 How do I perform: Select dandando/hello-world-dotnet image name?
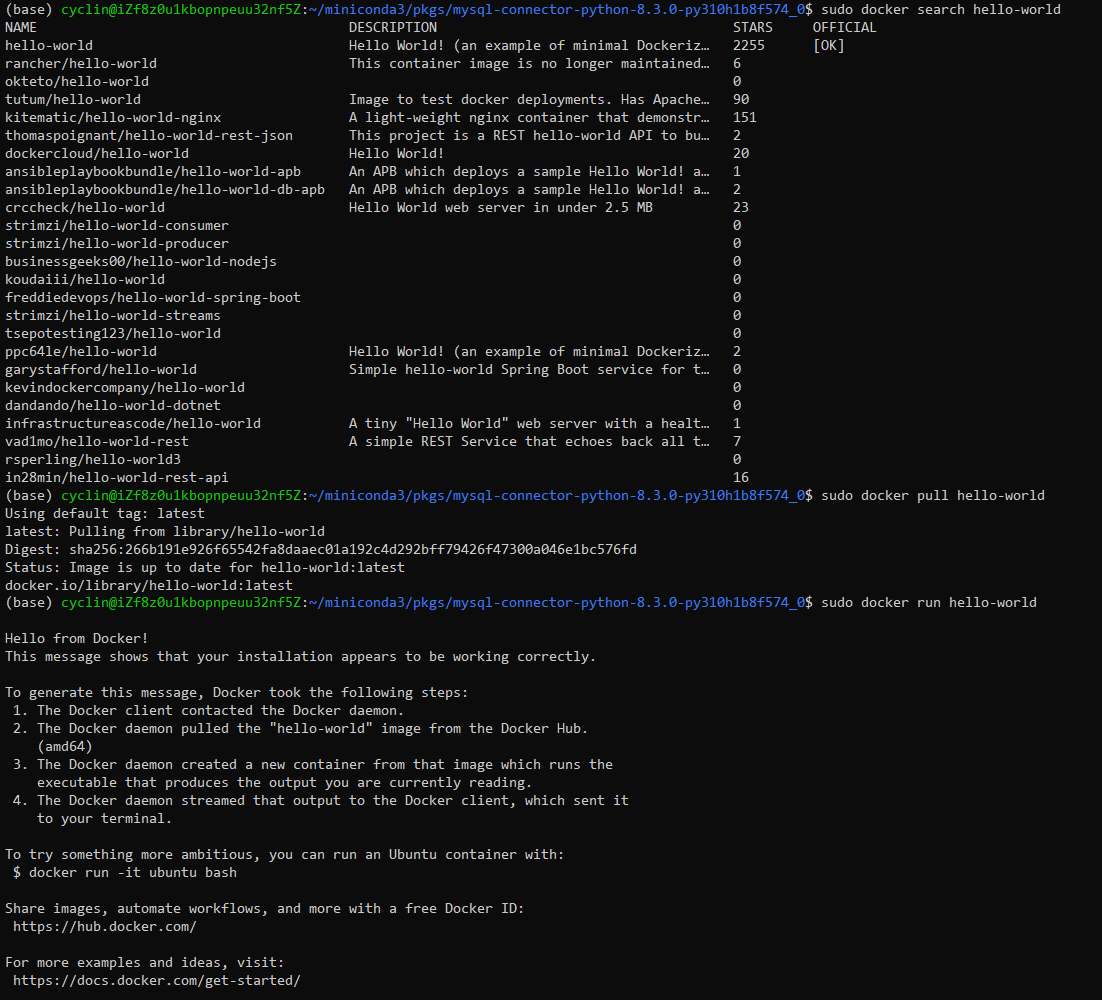point(113,405)
